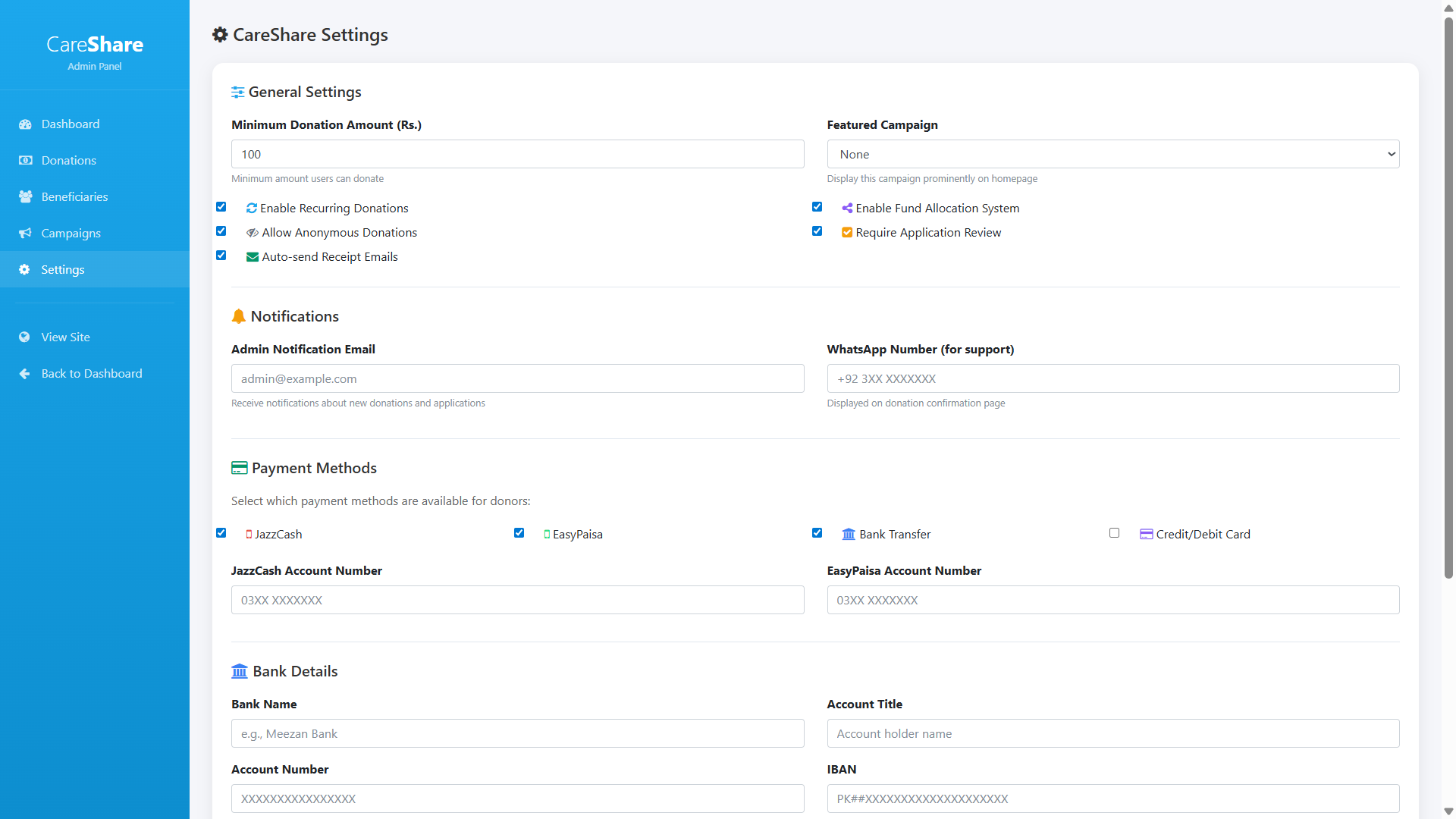1456x819 pixels.
Task: Click the green phone icon beside EasyPaisa
Action: (x=547, y=535)
